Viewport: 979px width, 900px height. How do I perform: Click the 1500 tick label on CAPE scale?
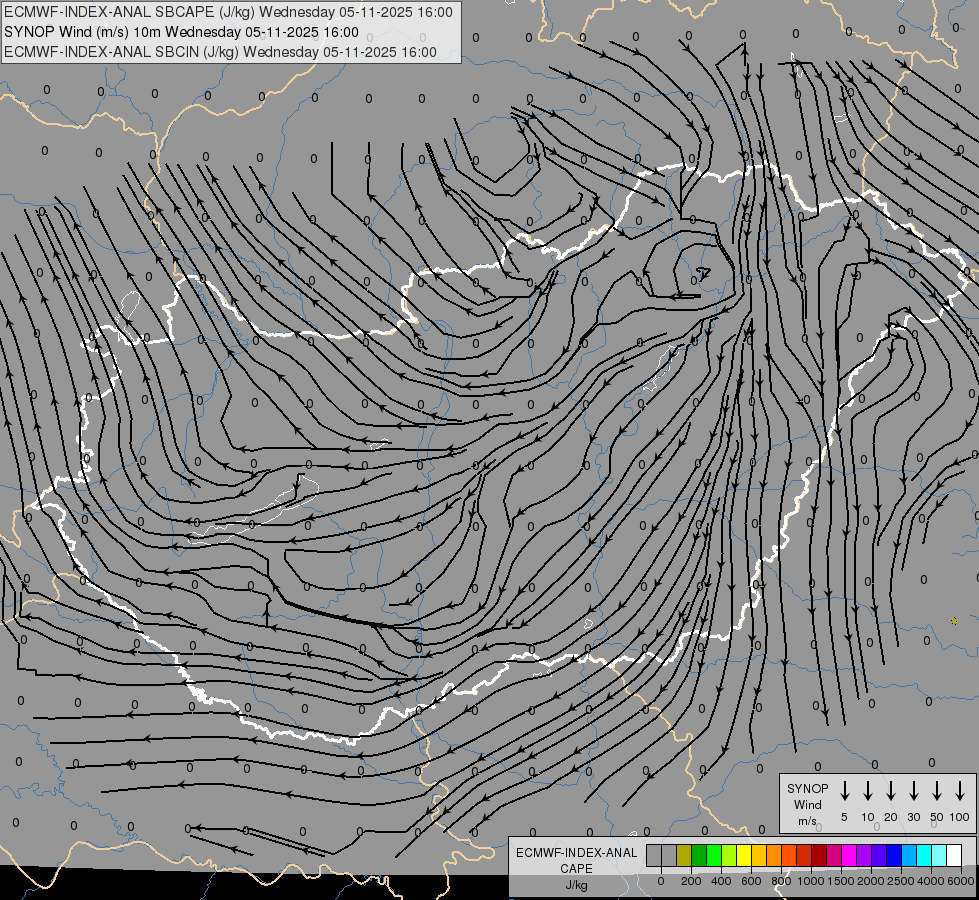pos(841,881)
